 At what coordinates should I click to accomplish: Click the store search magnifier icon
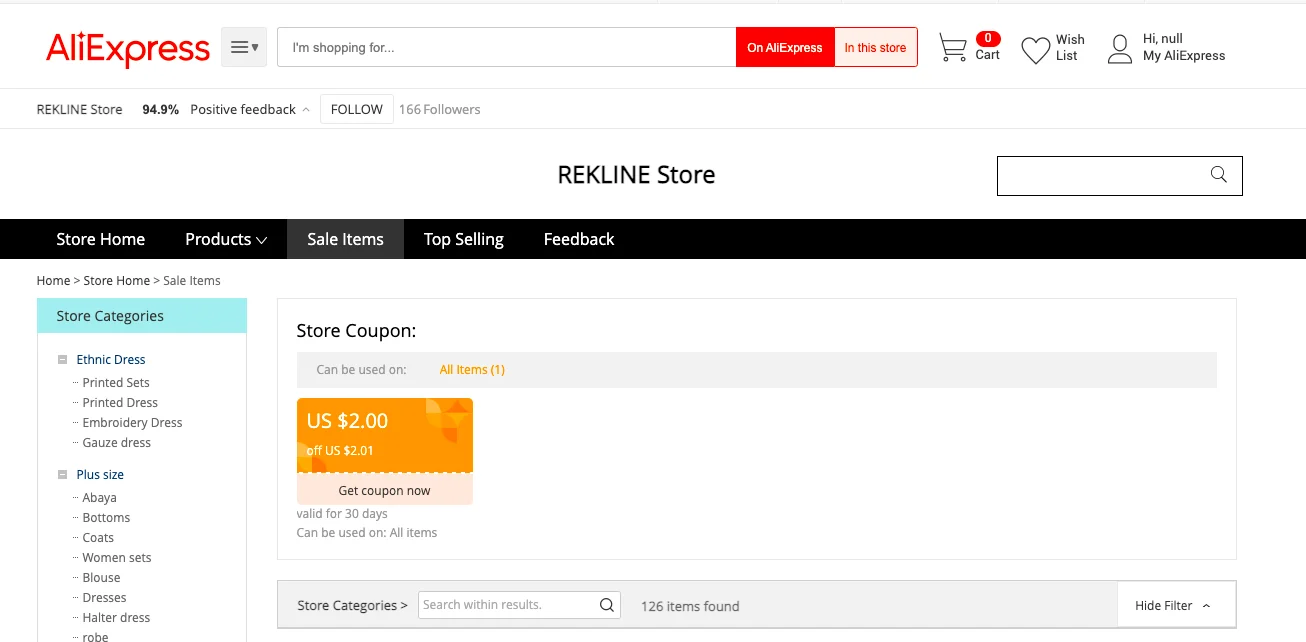coord(1218,175)
